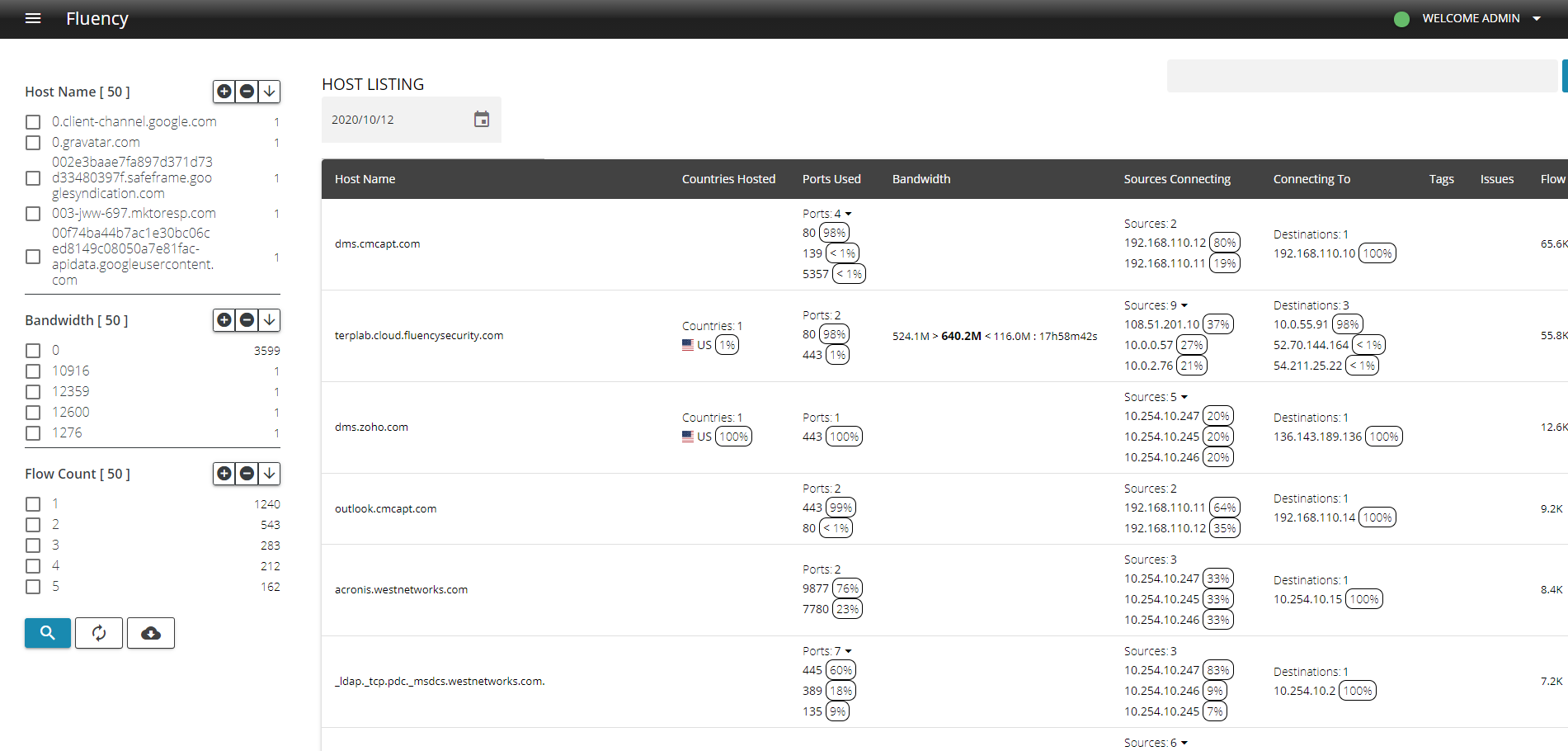This screenshot has height=751, width=1568.
Task: Click the down arrow icon in Bandwidth facet
Action: pos(269,320)
